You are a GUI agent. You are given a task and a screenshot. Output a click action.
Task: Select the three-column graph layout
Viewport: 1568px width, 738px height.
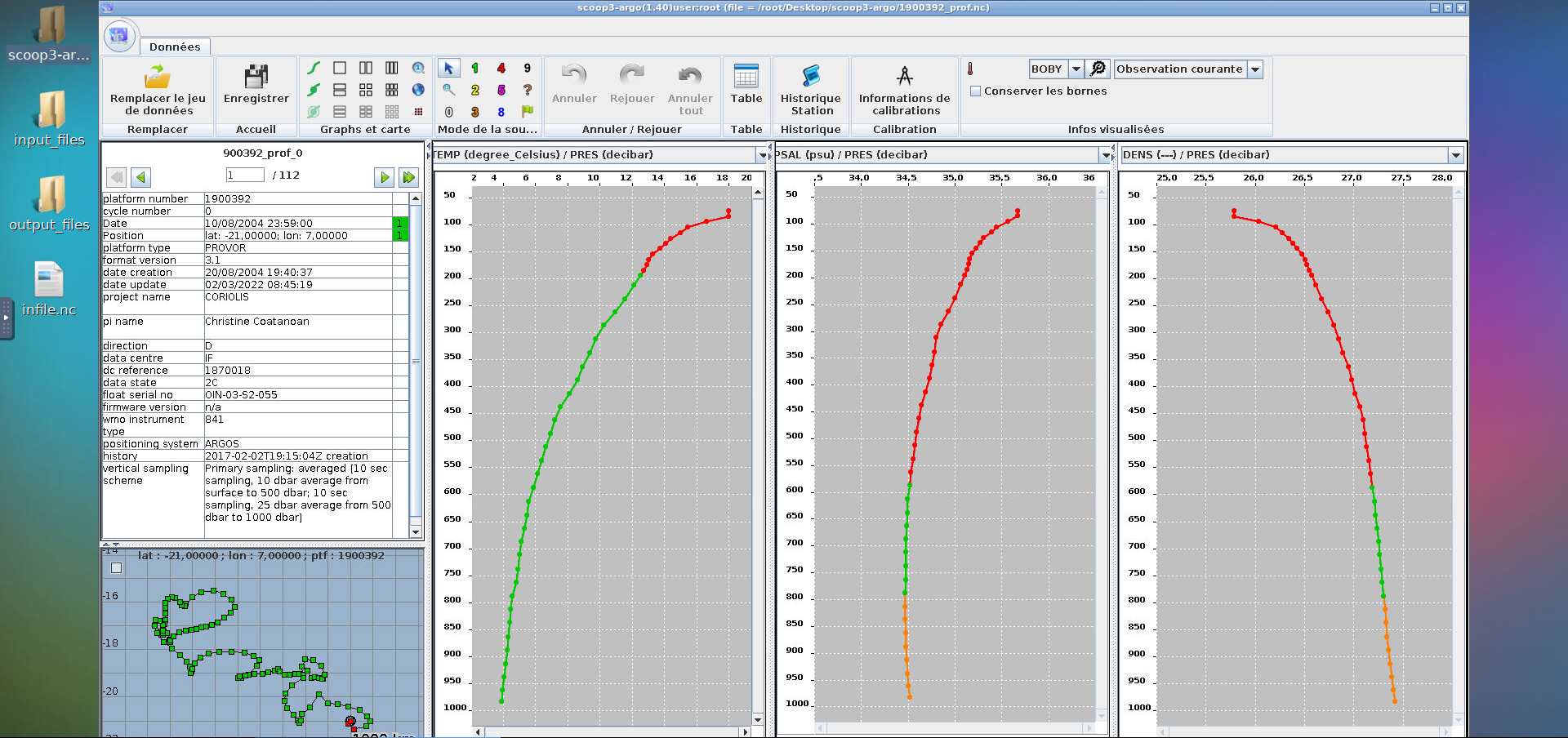click(x=392, y=69)
